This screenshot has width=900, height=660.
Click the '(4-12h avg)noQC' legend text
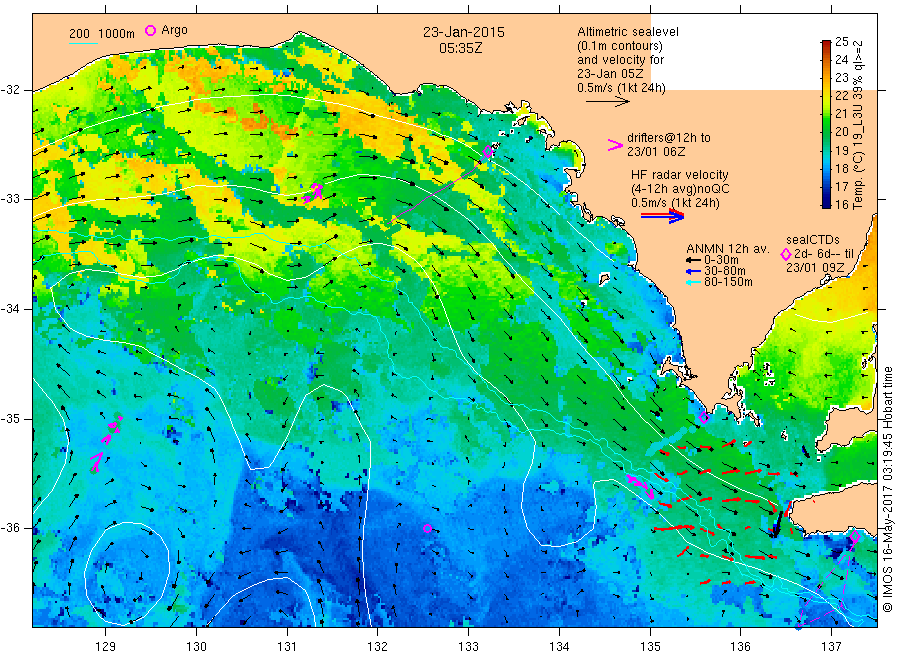point(680,189)
